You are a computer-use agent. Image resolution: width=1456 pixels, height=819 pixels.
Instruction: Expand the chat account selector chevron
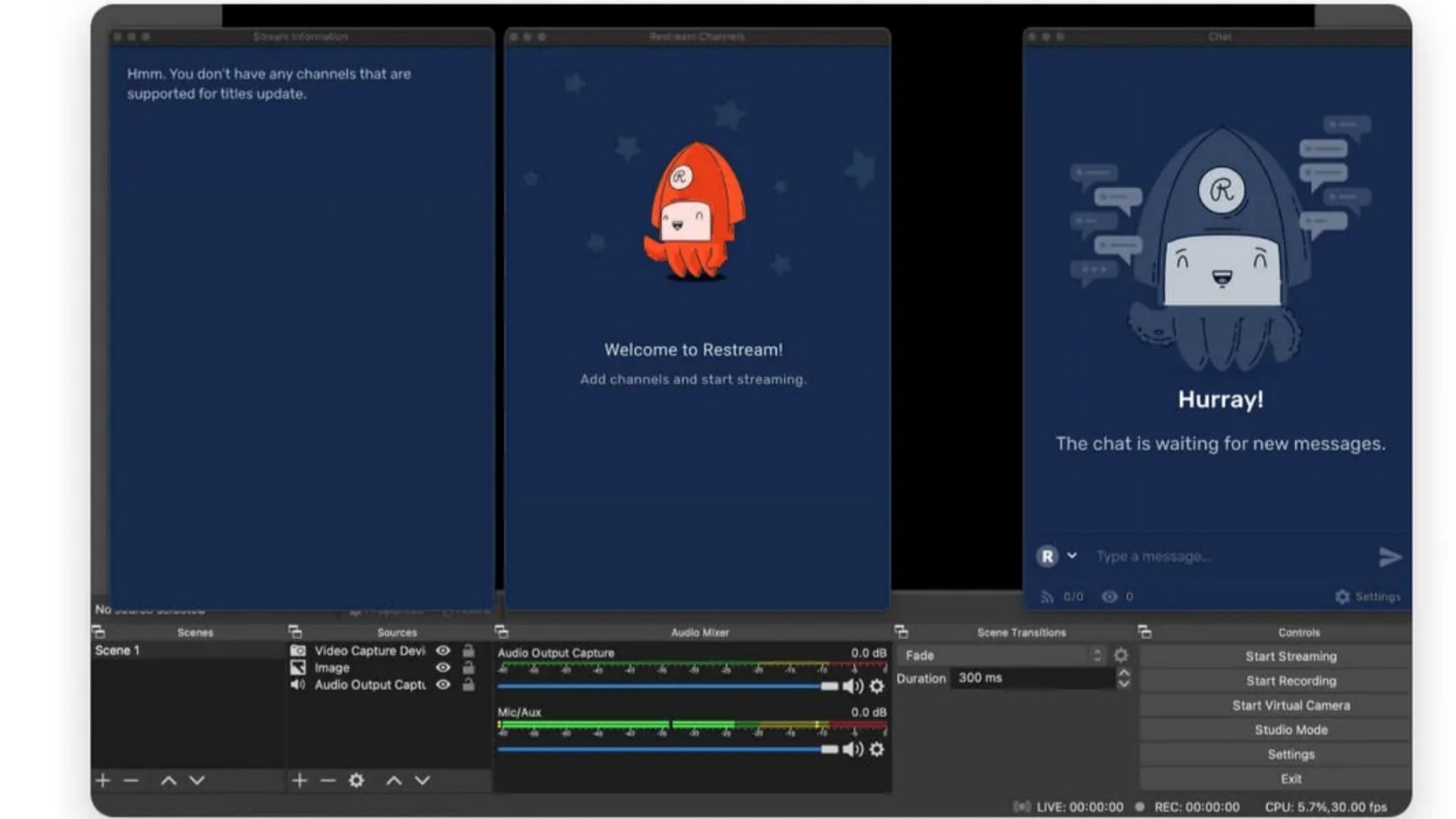(1072, 557)
